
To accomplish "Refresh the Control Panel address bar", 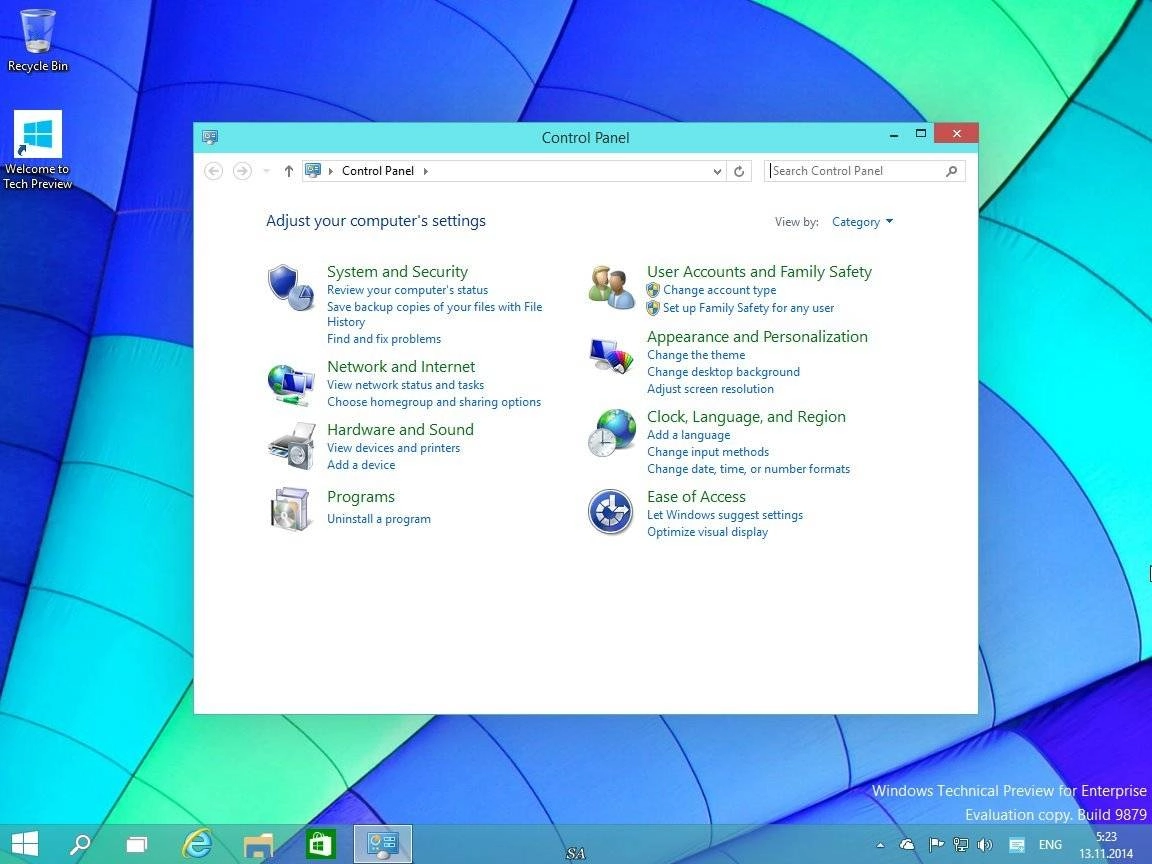I will (739, 171).
